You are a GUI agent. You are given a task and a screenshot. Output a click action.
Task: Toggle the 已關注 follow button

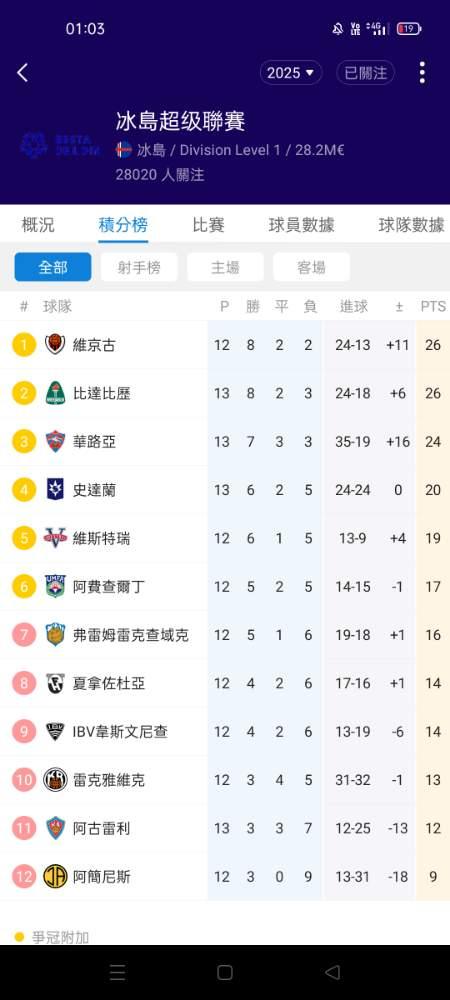(x=366, y=73)
